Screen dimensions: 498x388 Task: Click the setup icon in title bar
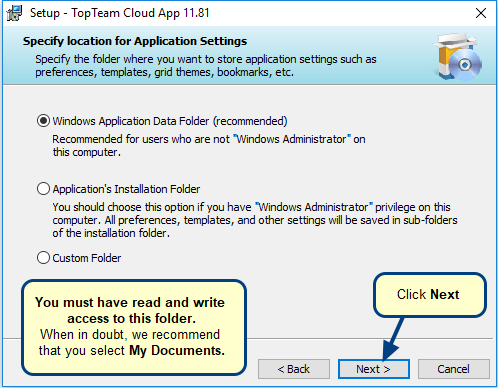tap(14, 13)
